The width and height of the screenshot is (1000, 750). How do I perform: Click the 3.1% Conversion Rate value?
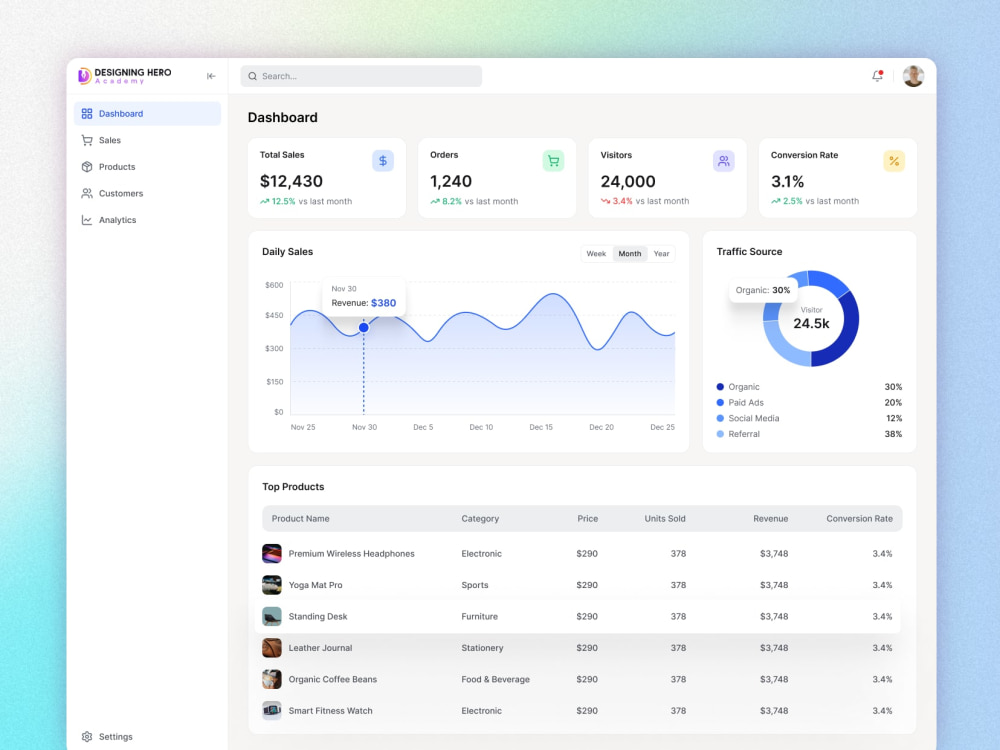tap(787, 181)
